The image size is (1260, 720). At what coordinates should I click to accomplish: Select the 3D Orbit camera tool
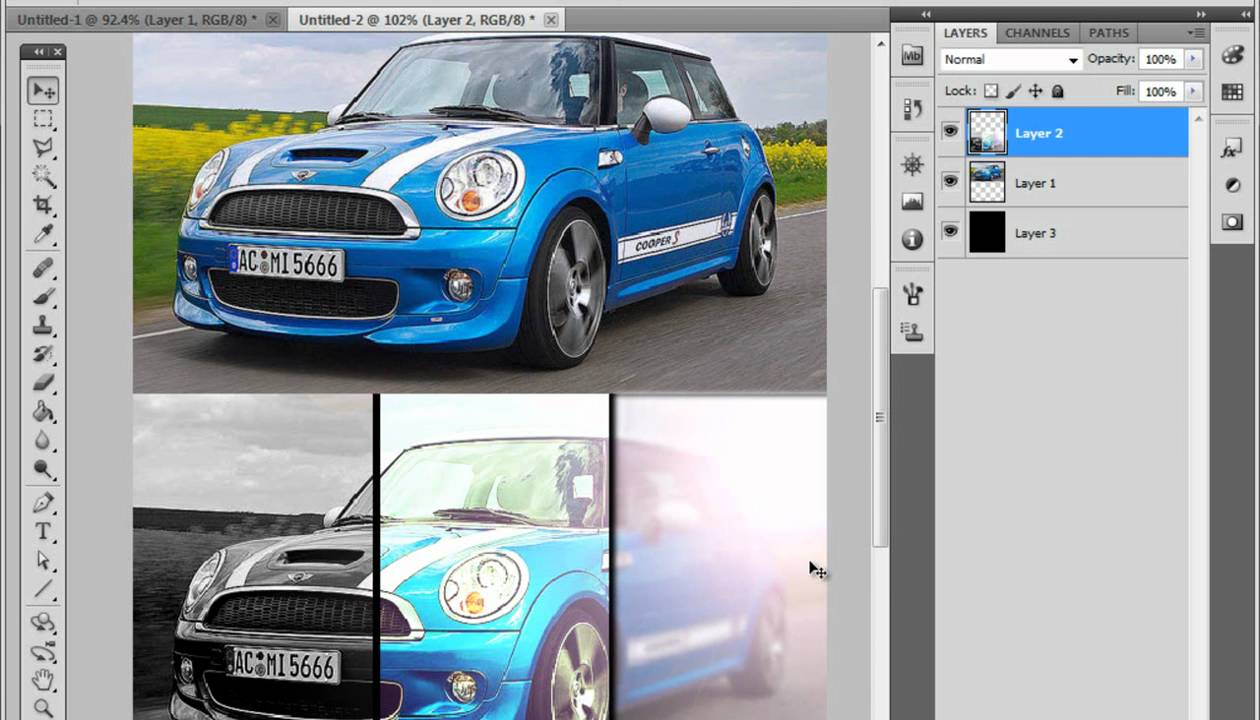(x=43, y=651)
